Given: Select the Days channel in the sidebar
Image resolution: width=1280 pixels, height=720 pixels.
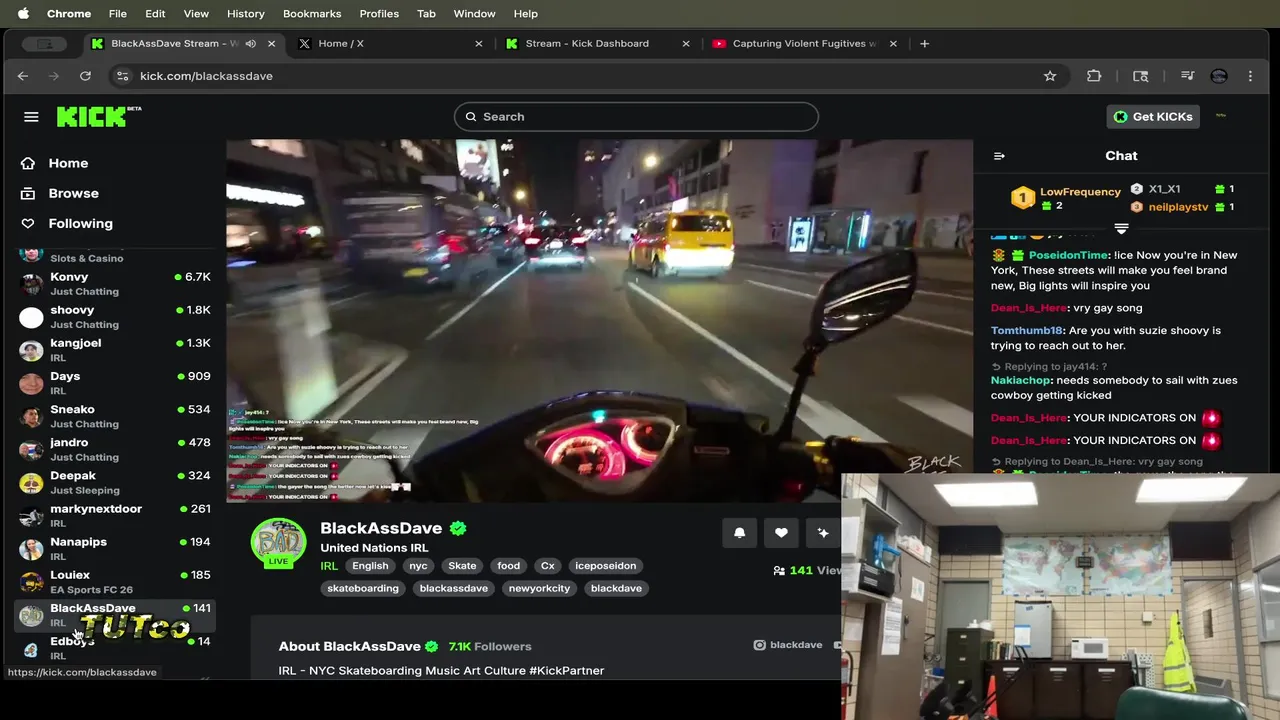Looking at the screenshot, I should pyautogui.click(x=116, y=383).
